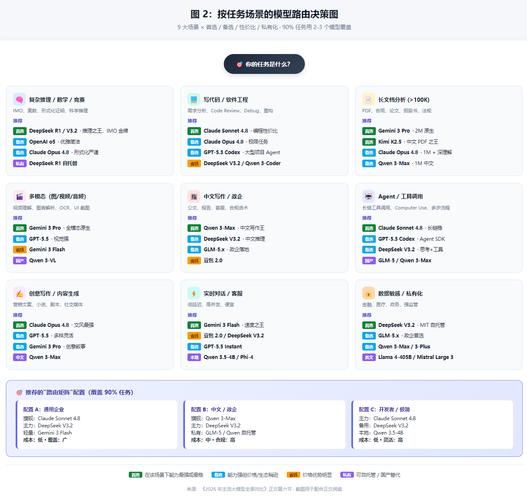
Task: Click the lightning icon of the 实时对话 / 客服 card
Action: coord(194,293)
